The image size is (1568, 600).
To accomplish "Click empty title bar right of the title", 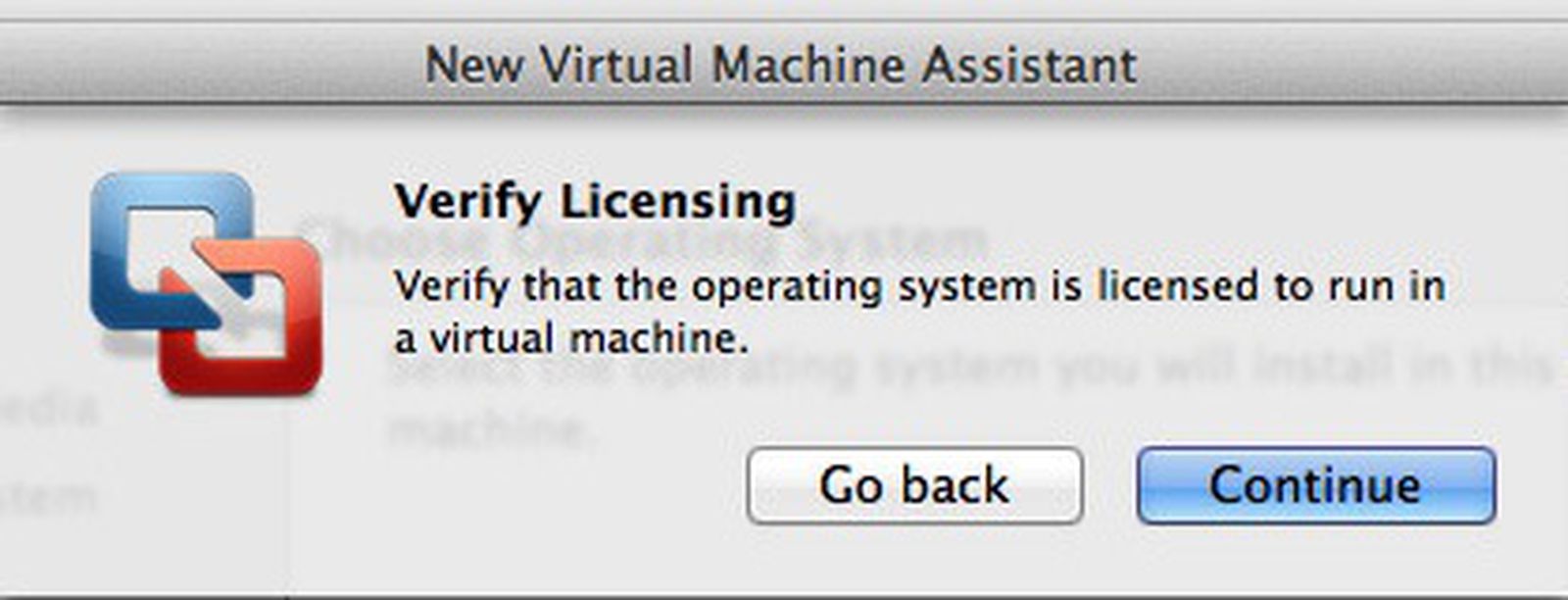I will click(1372, 66).
